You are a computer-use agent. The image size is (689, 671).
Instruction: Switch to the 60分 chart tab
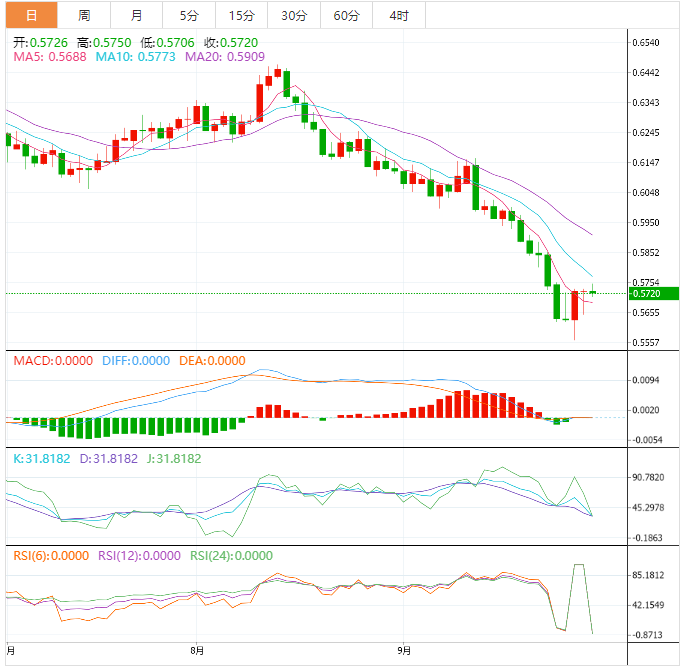346,15
